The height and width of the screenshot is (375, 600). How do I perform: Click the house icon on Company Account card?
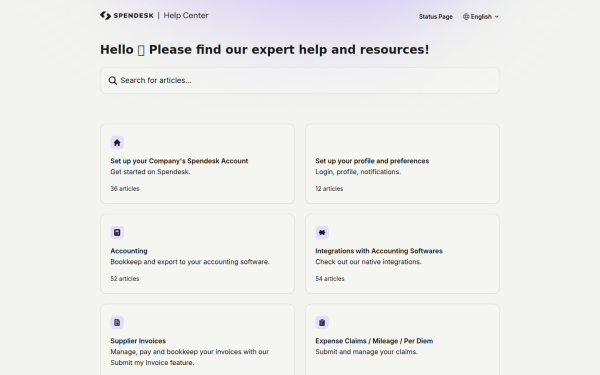point(117,143)
